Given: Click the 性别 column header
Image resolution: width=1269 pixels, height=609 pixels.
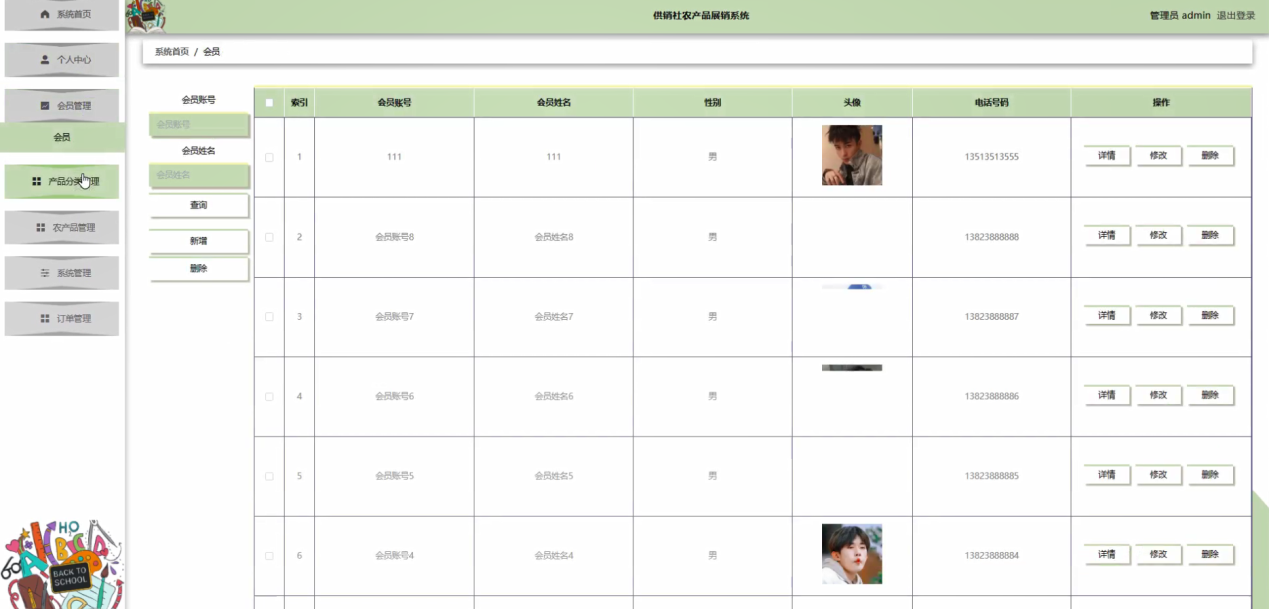Looking at the screenshot, I should coord(712,102).
